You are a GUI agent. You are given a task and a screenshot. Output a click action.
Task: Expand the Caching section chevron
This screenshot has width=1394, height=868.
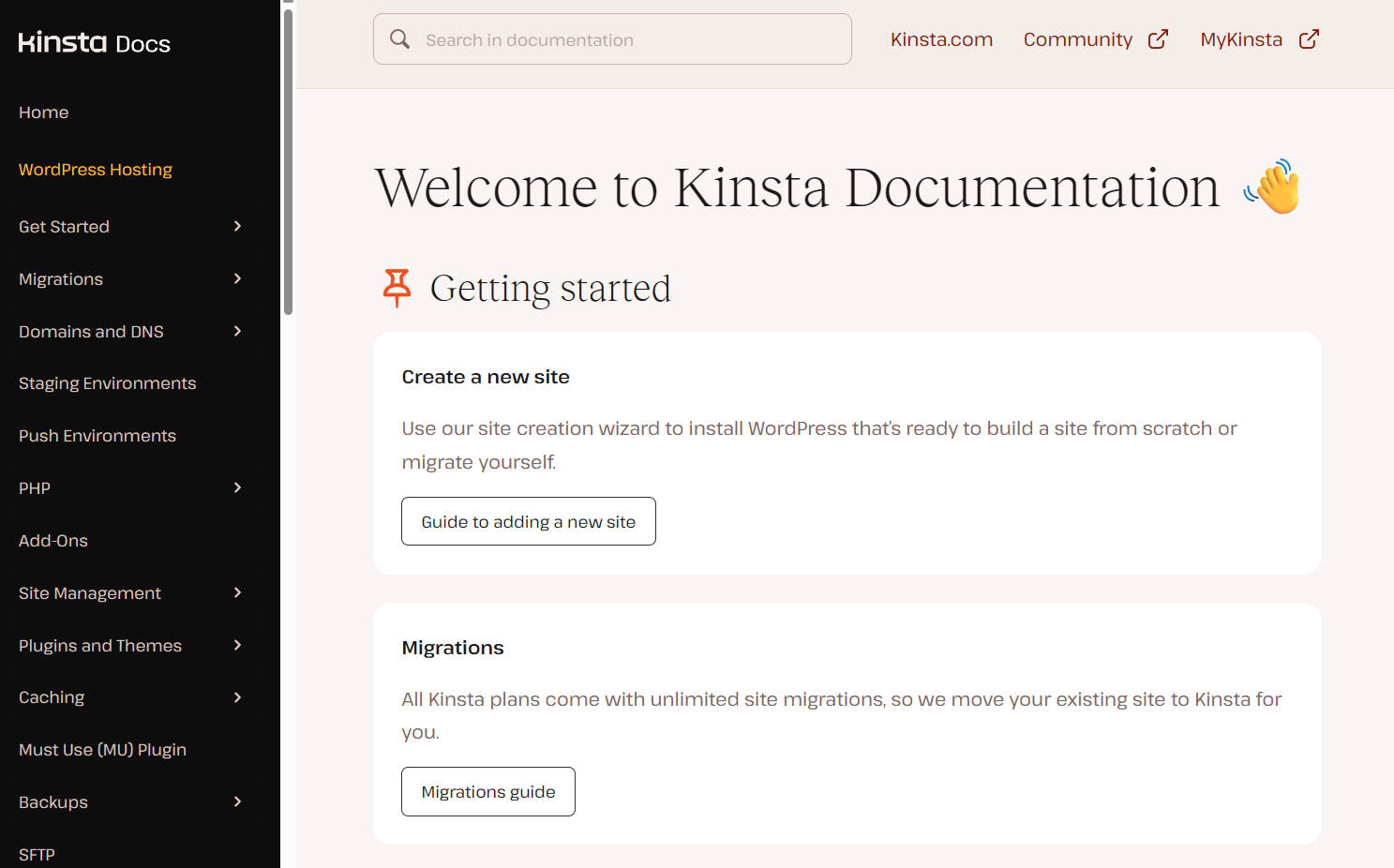coord(237,697)
